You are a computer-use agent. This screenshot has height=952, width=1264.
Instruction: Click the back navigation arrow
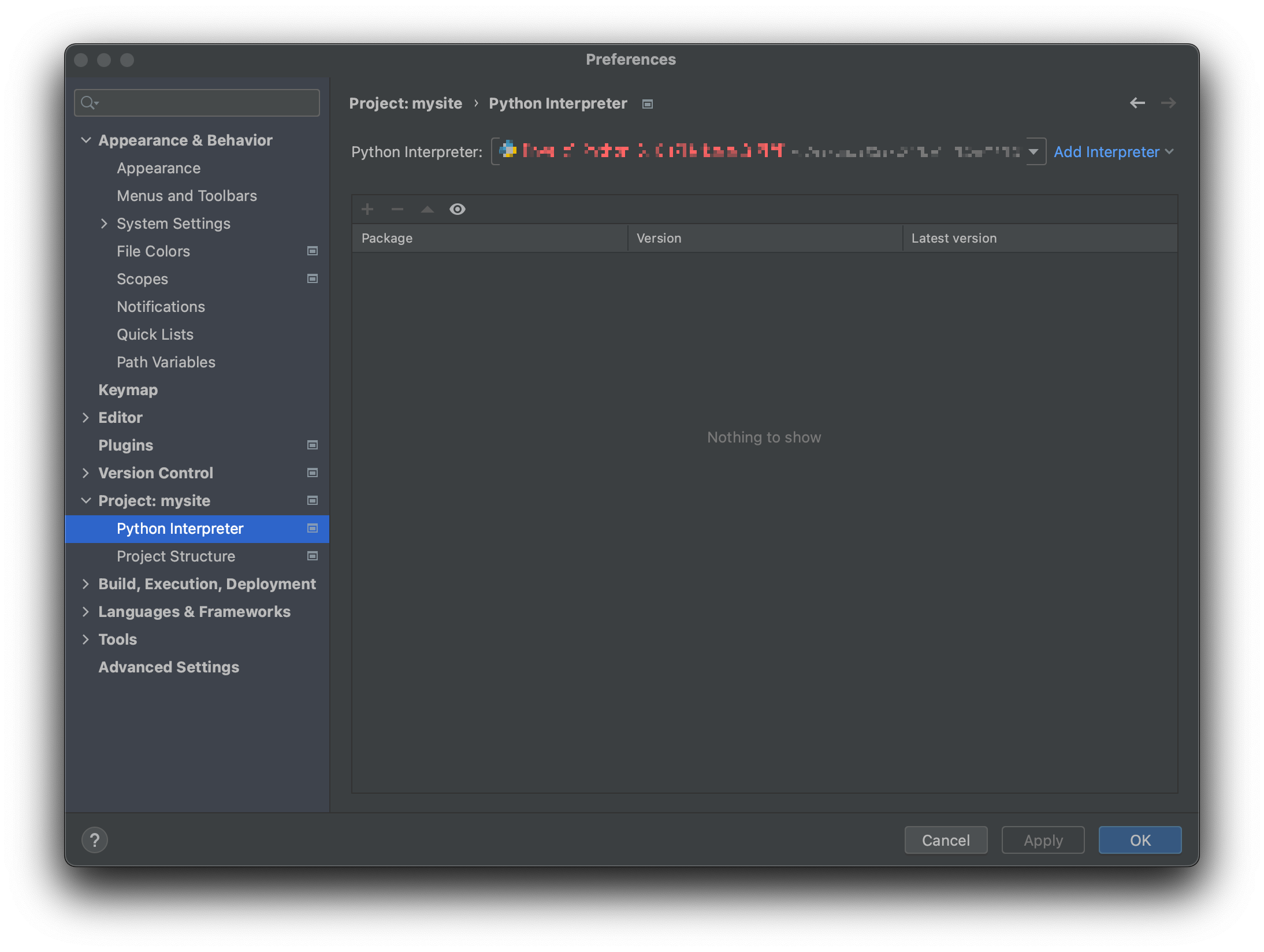tap(1137, 103)
